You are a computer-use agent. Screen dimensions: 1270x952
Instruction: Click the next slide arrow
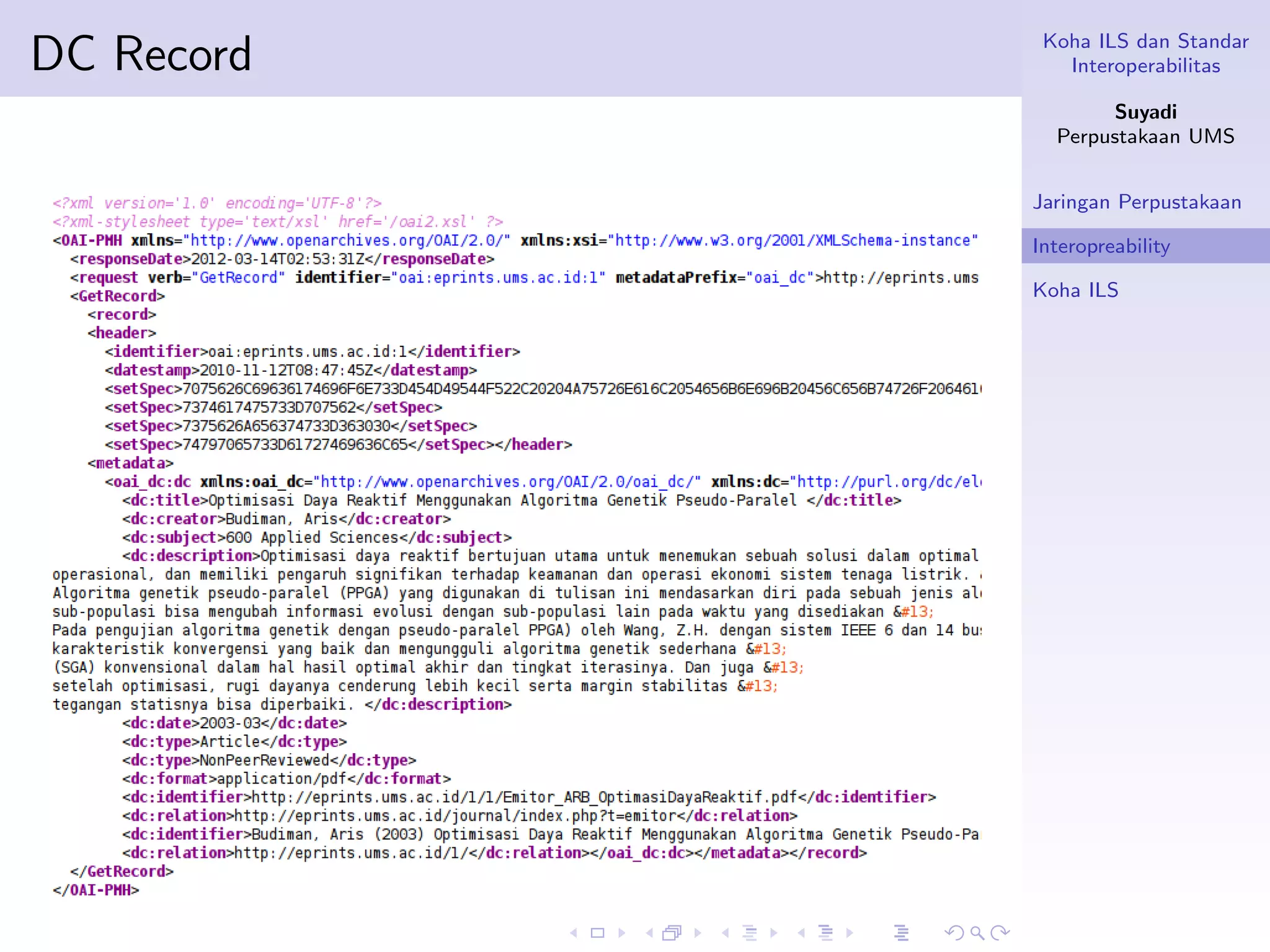point(622,933)
